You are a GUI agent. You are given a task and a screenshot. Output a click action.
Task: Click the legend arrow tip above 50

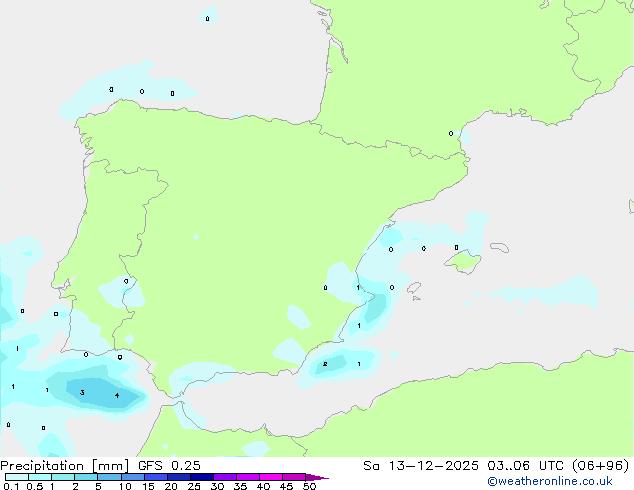tap(317, 477)
